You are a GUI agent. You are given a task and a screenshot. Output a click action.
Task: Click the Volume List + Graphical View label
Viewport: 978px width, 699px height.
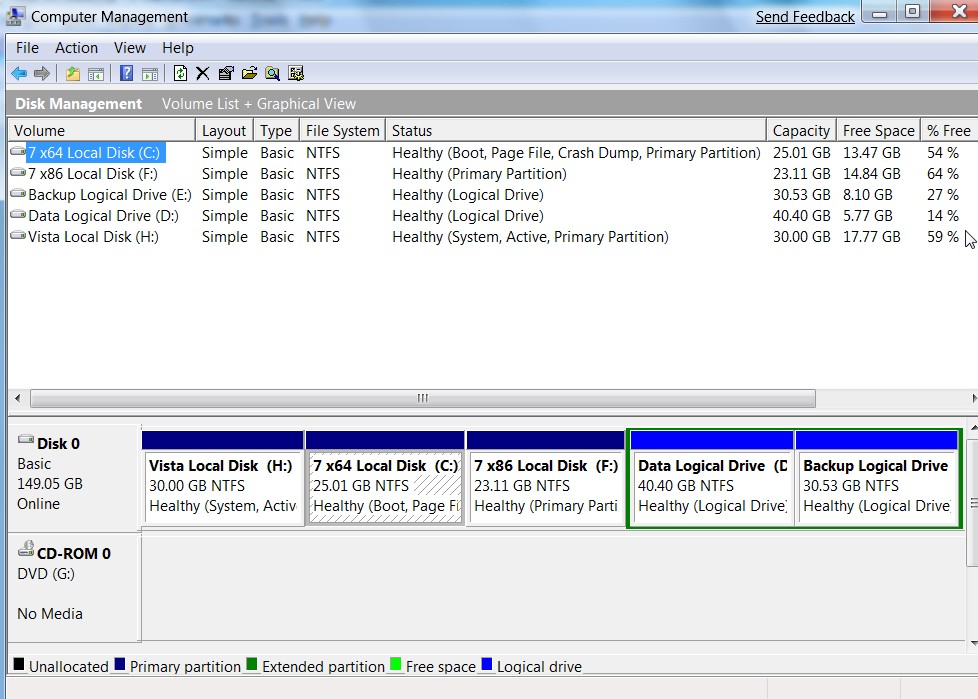[x=259, y=104]
